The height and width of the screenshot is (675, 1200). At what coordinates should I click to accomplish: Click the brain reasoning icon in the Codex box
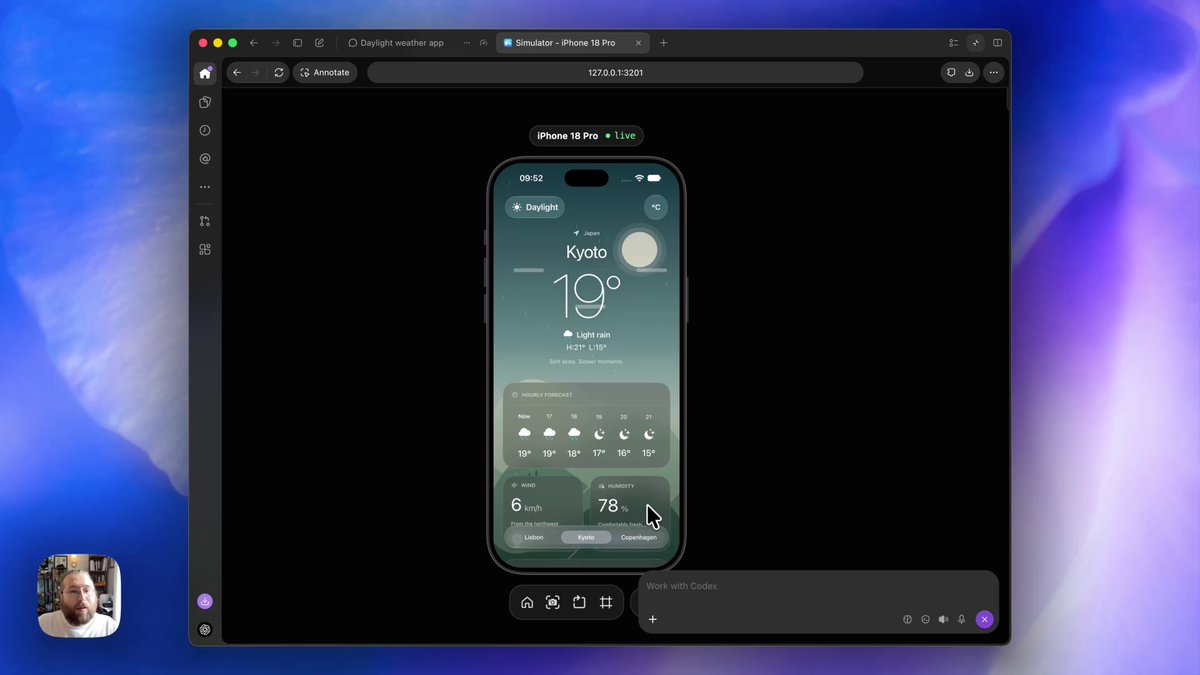point(908,619)
